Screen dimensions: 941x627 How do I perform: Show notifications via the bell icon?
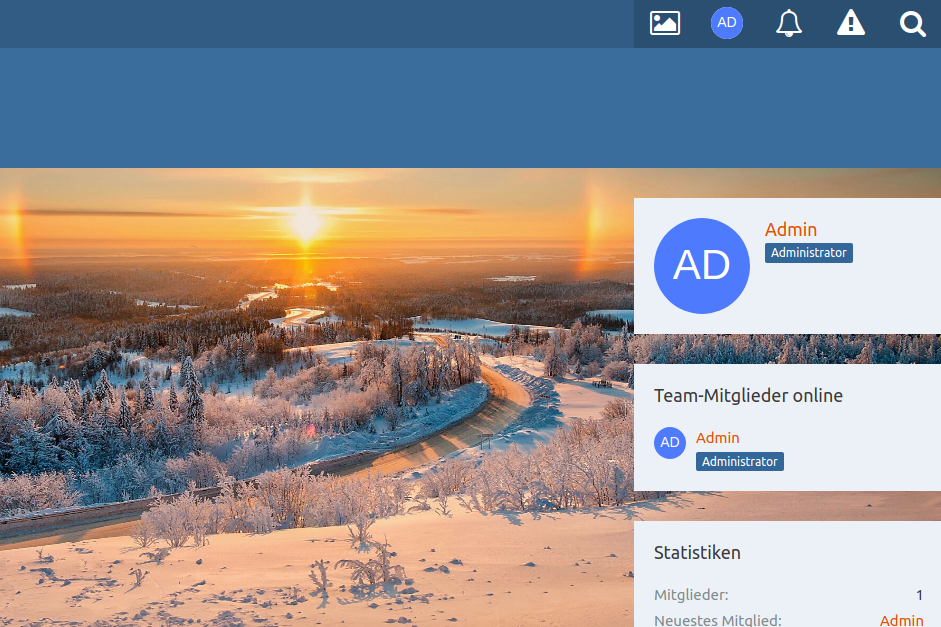(789, 23)
